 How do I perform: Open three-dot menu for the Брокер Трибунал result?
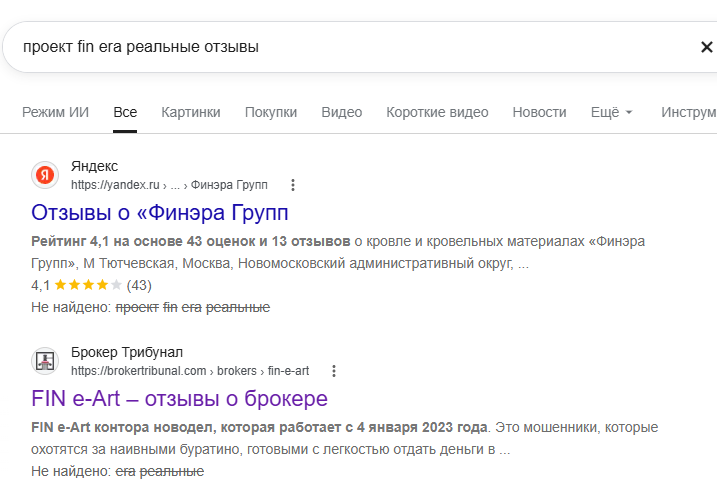coord(334,371)
